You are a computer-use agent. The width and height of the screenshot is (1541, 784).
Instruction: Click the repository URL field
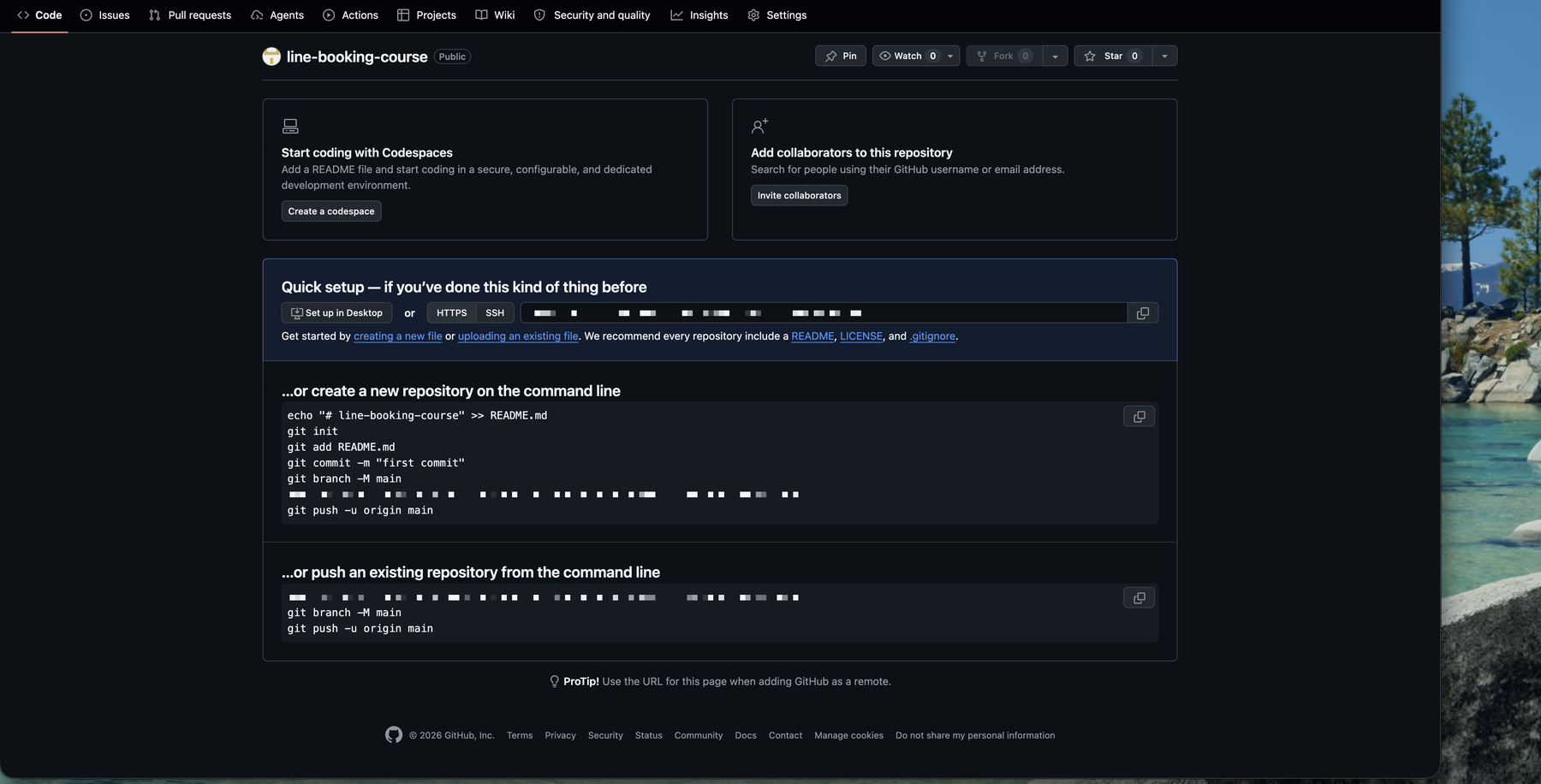(824, 313)
